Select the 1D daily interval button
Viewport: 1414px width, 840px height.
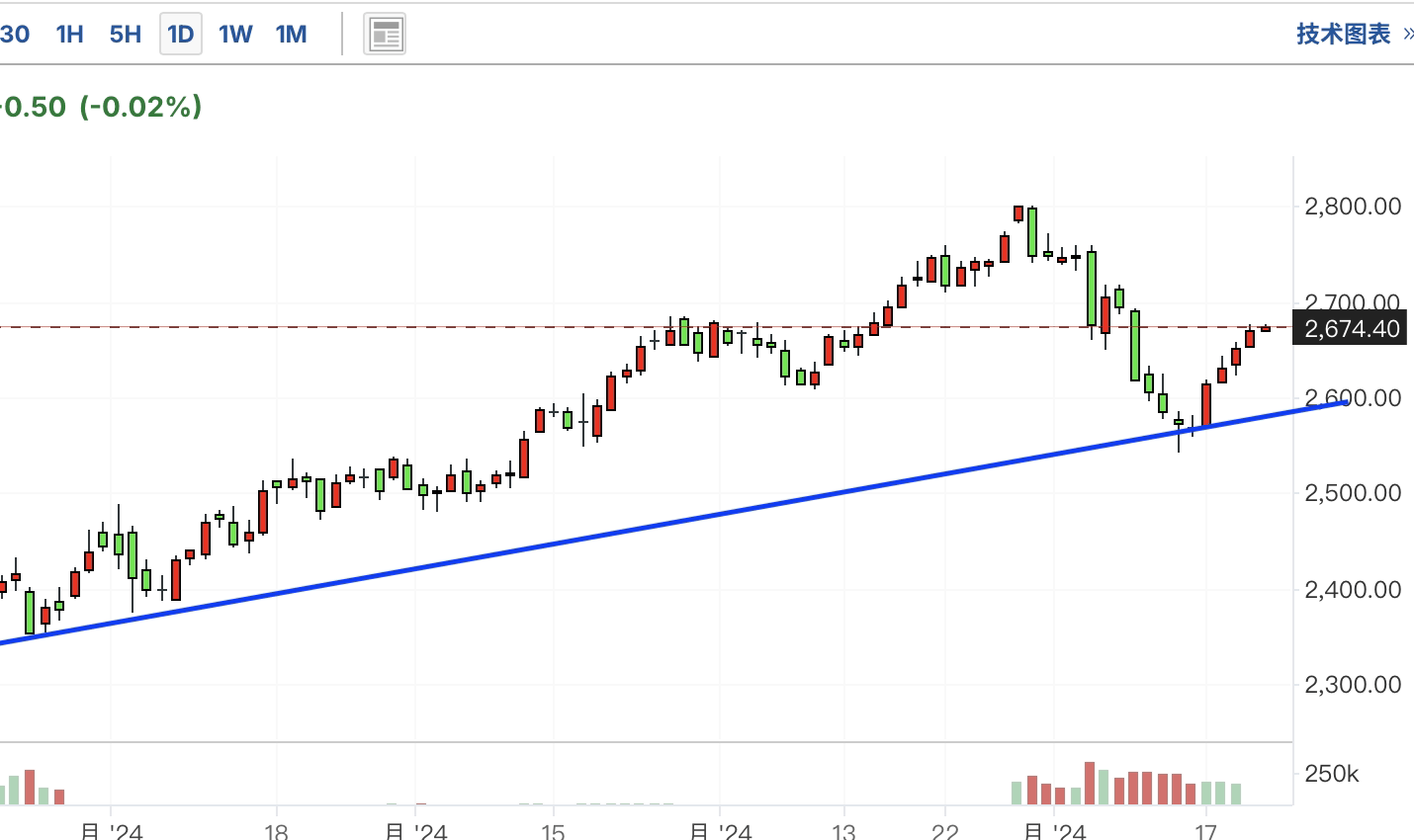click(x=181, y=35)
